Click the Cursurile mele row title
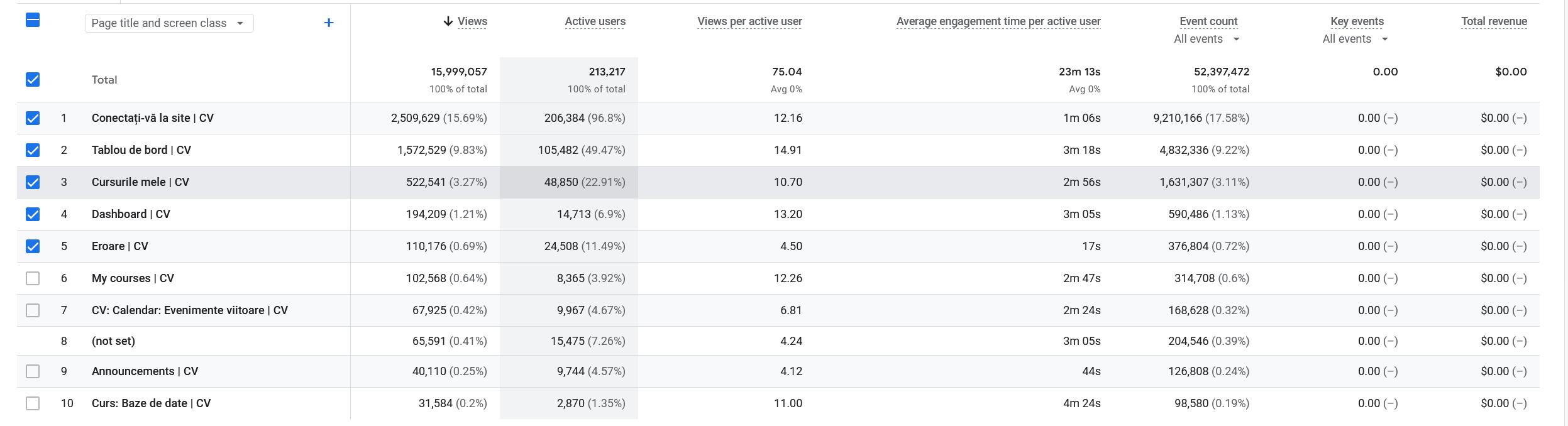Image resolution: width=1568 pixels, height=426 pixels. (x=140, y=182)
